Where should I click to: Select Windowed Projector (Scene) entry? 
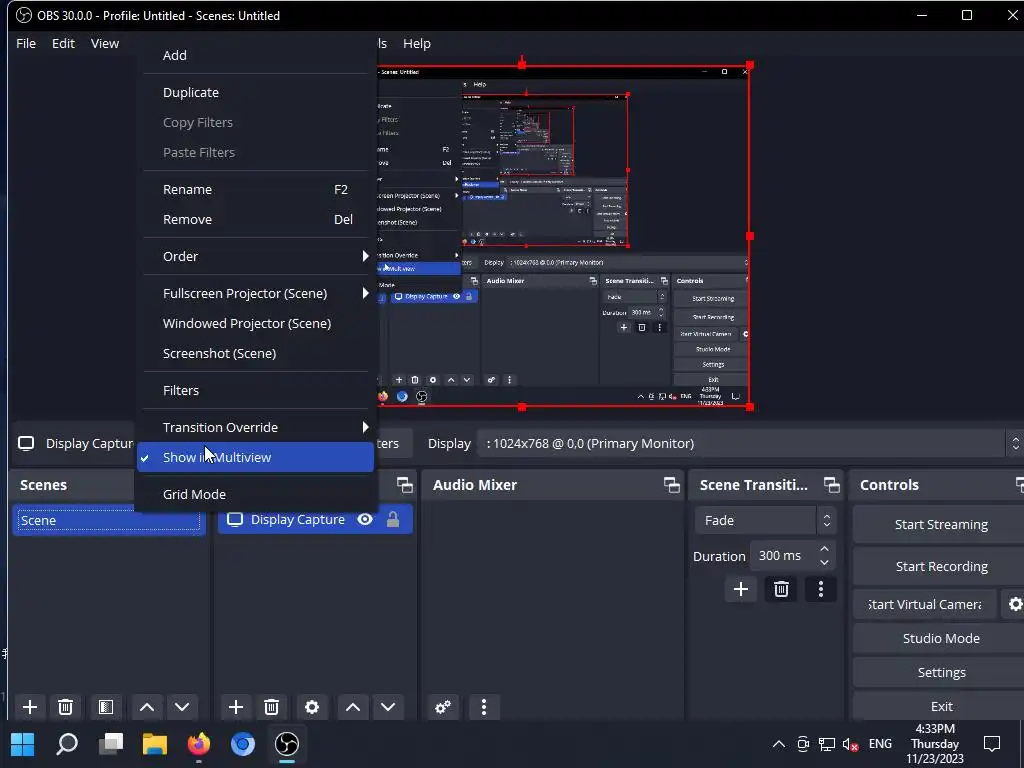tap(257, 323)
